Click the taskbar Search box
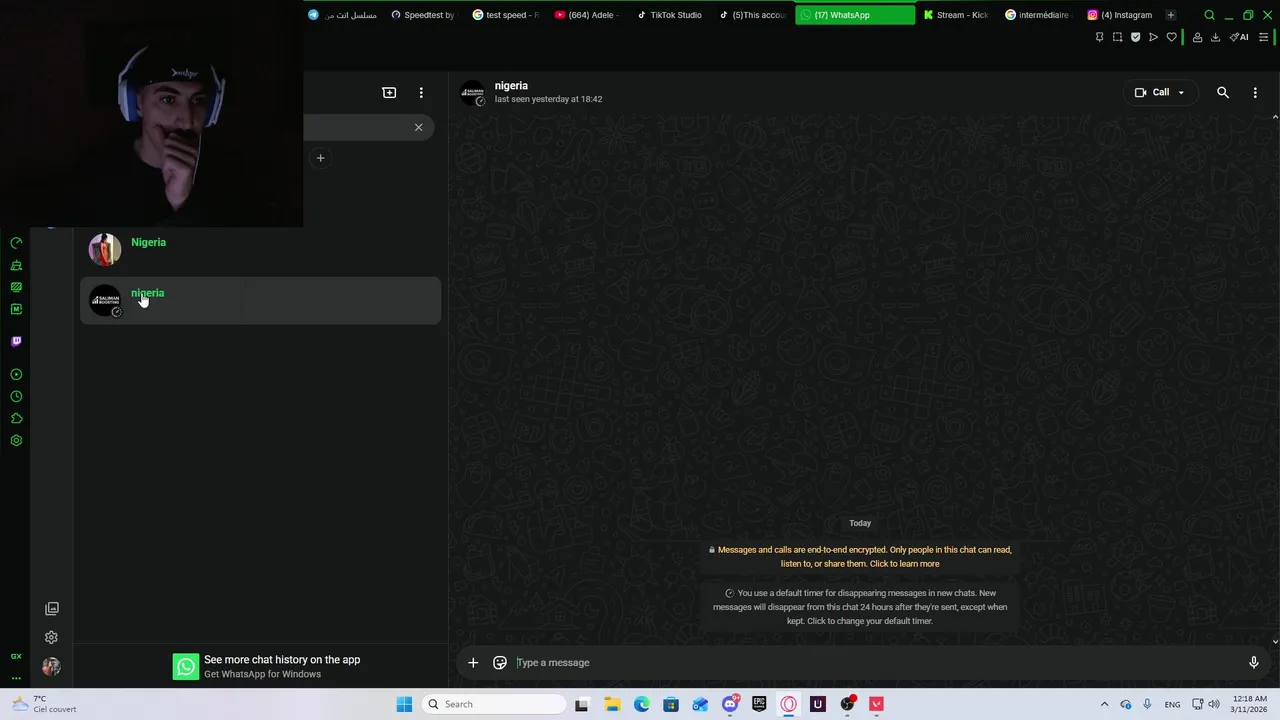 [494, 704]
